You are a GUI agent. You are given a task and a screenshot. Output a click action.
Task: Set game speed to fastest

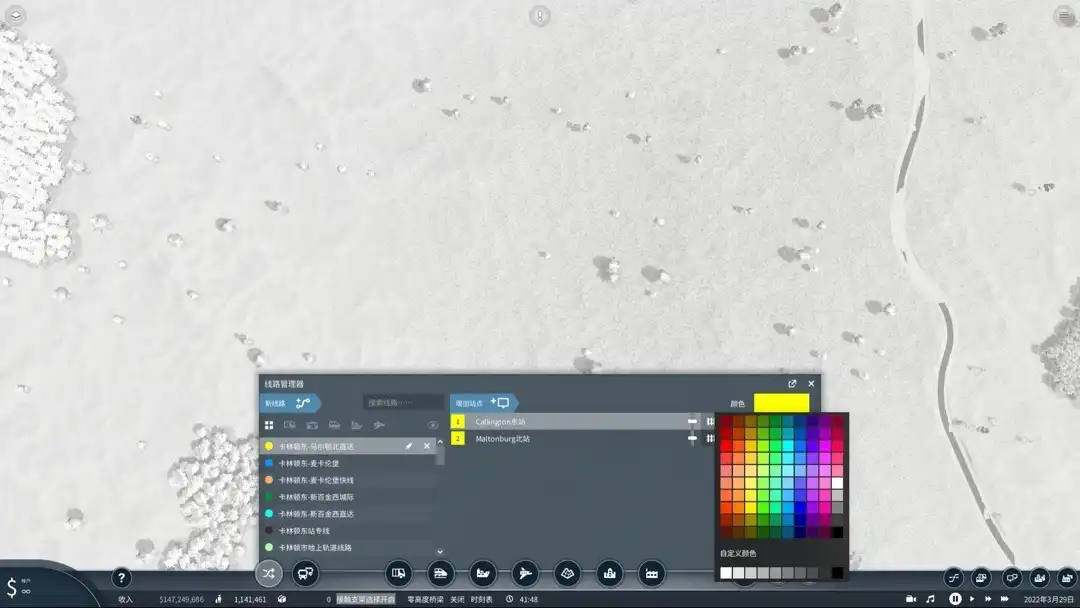point(1005,598)
